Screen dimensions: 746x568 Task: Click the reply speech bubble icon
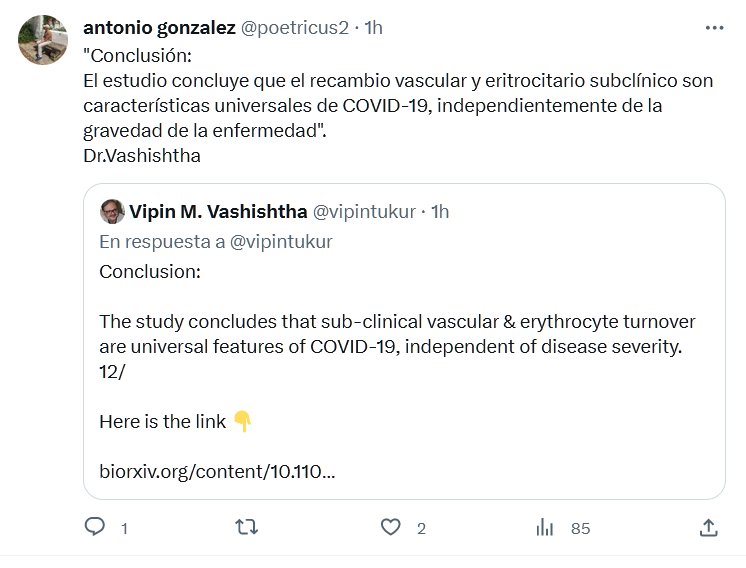tap(95, 527)
